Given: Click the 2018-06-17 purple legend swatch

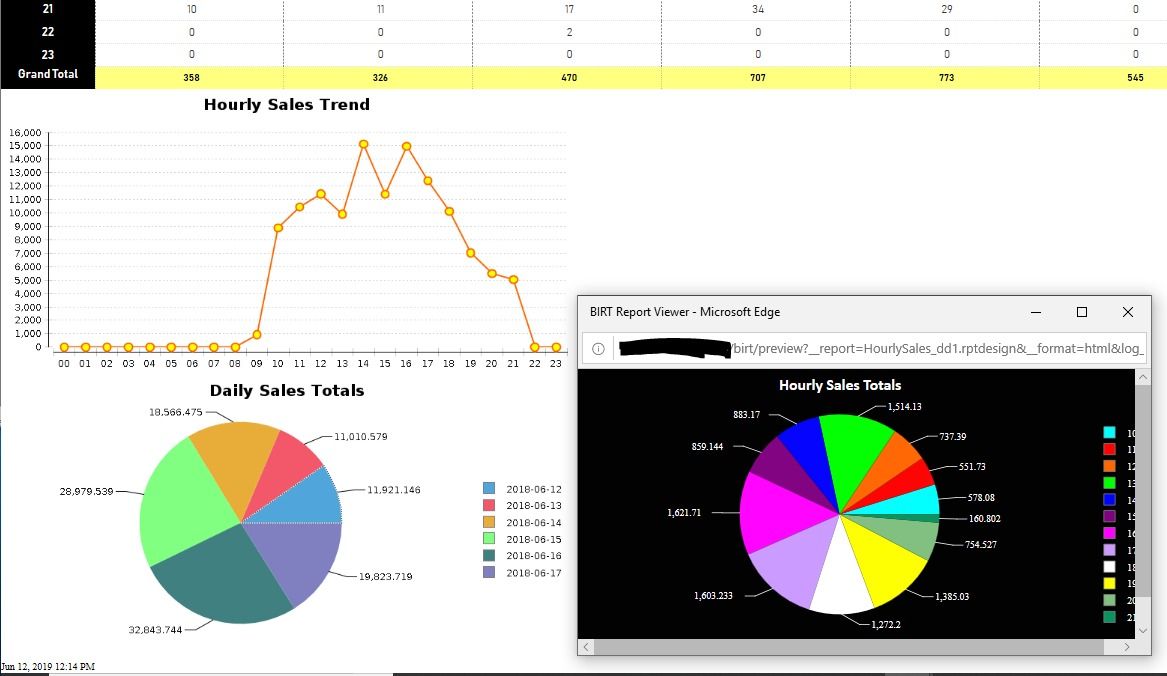Looking at the screenshot, I should coord(489,572).
